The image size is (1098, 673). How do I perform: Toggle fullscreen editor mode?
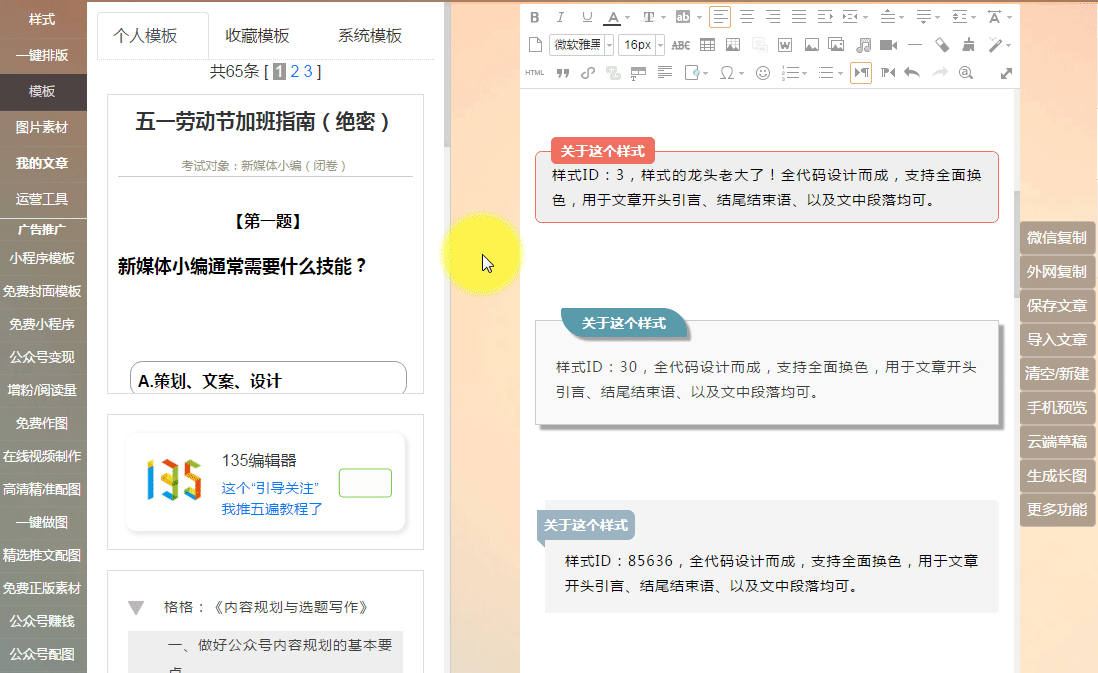(1006, 73)
